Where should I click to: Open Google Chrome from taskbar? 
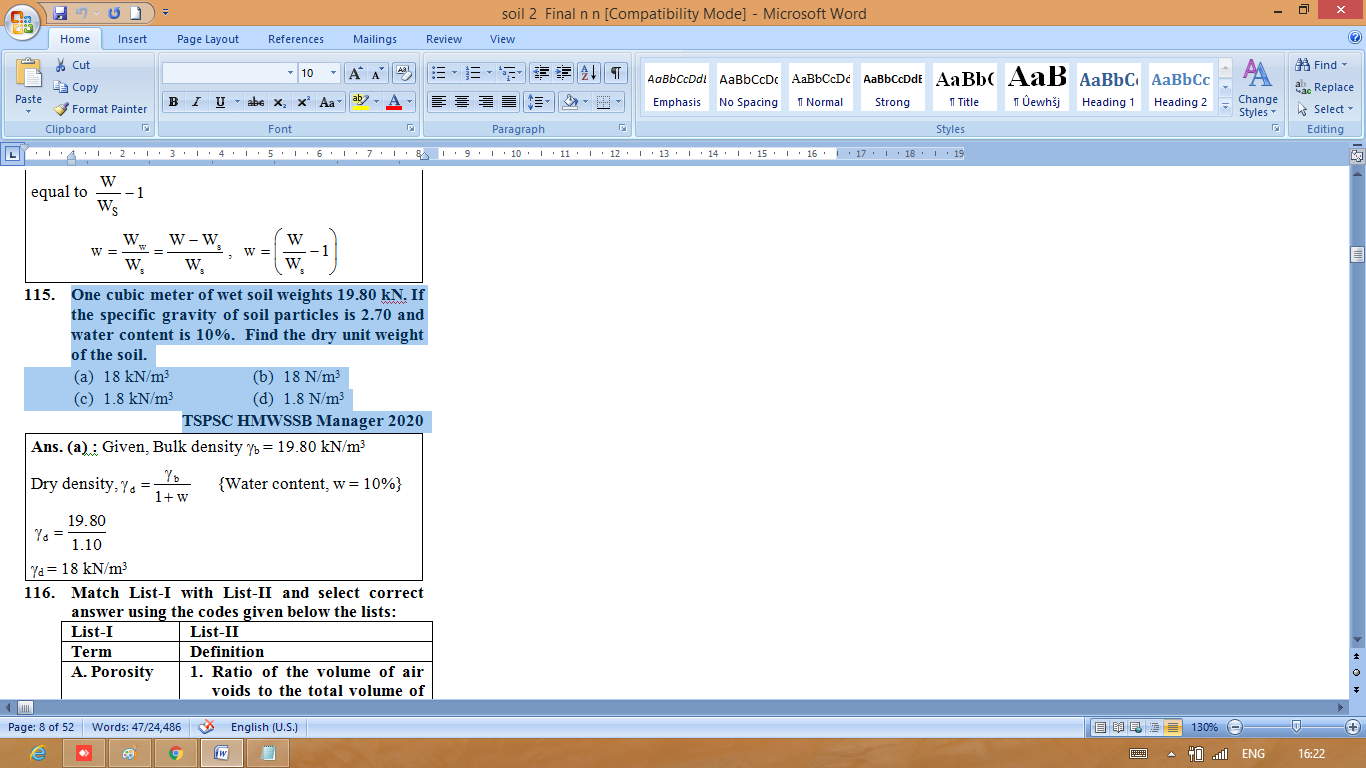(x=176, y=753)
